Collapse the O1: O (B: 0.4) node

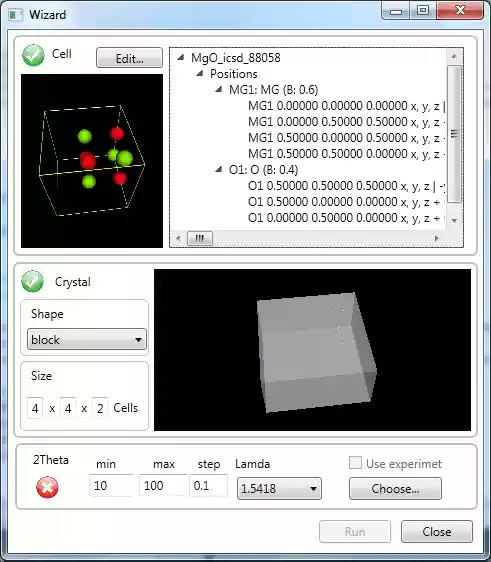(219, 169)
